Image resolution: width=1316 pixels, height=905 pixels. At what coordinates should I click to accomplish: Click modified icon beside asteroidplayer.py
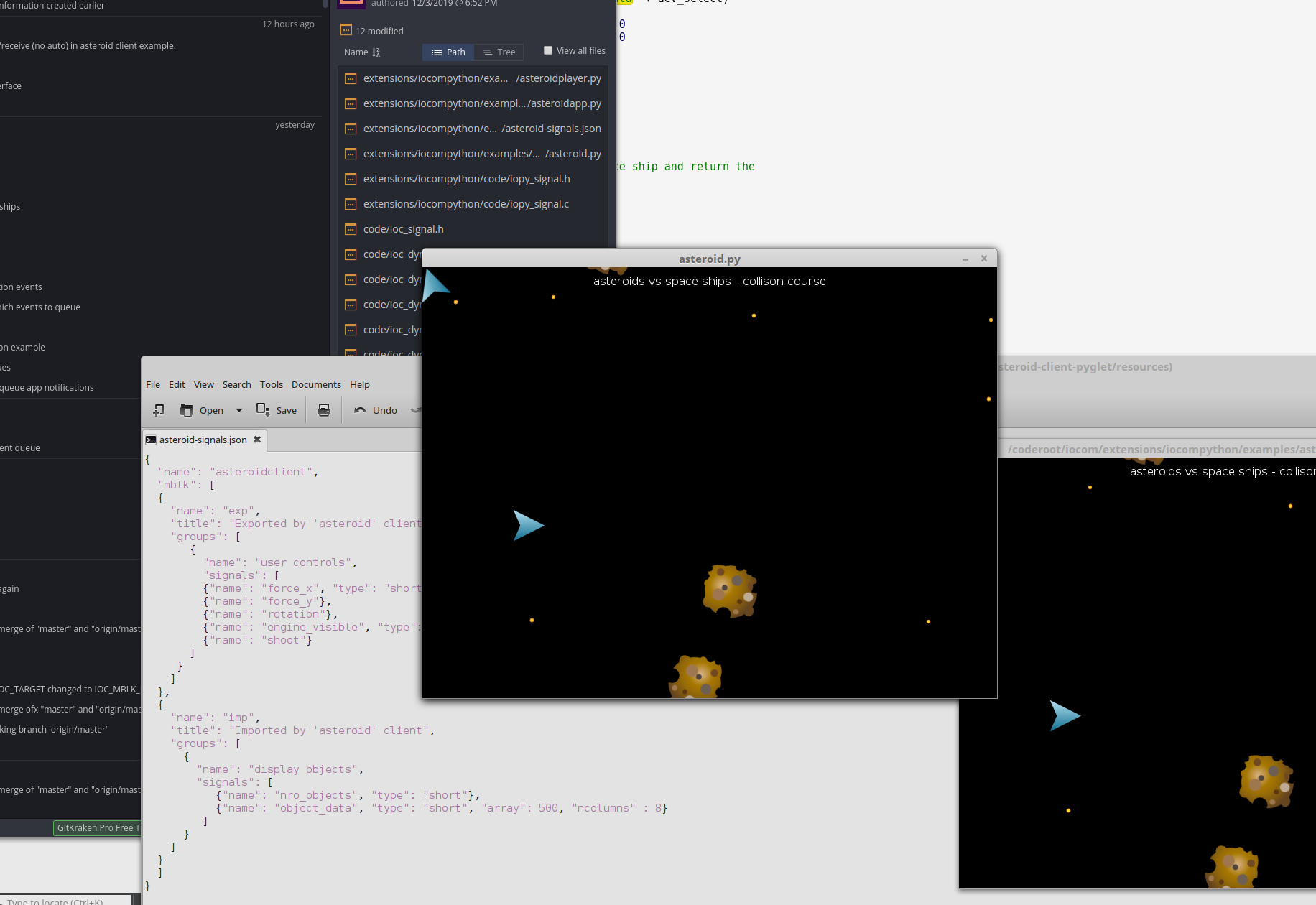(x=351, y=78)
